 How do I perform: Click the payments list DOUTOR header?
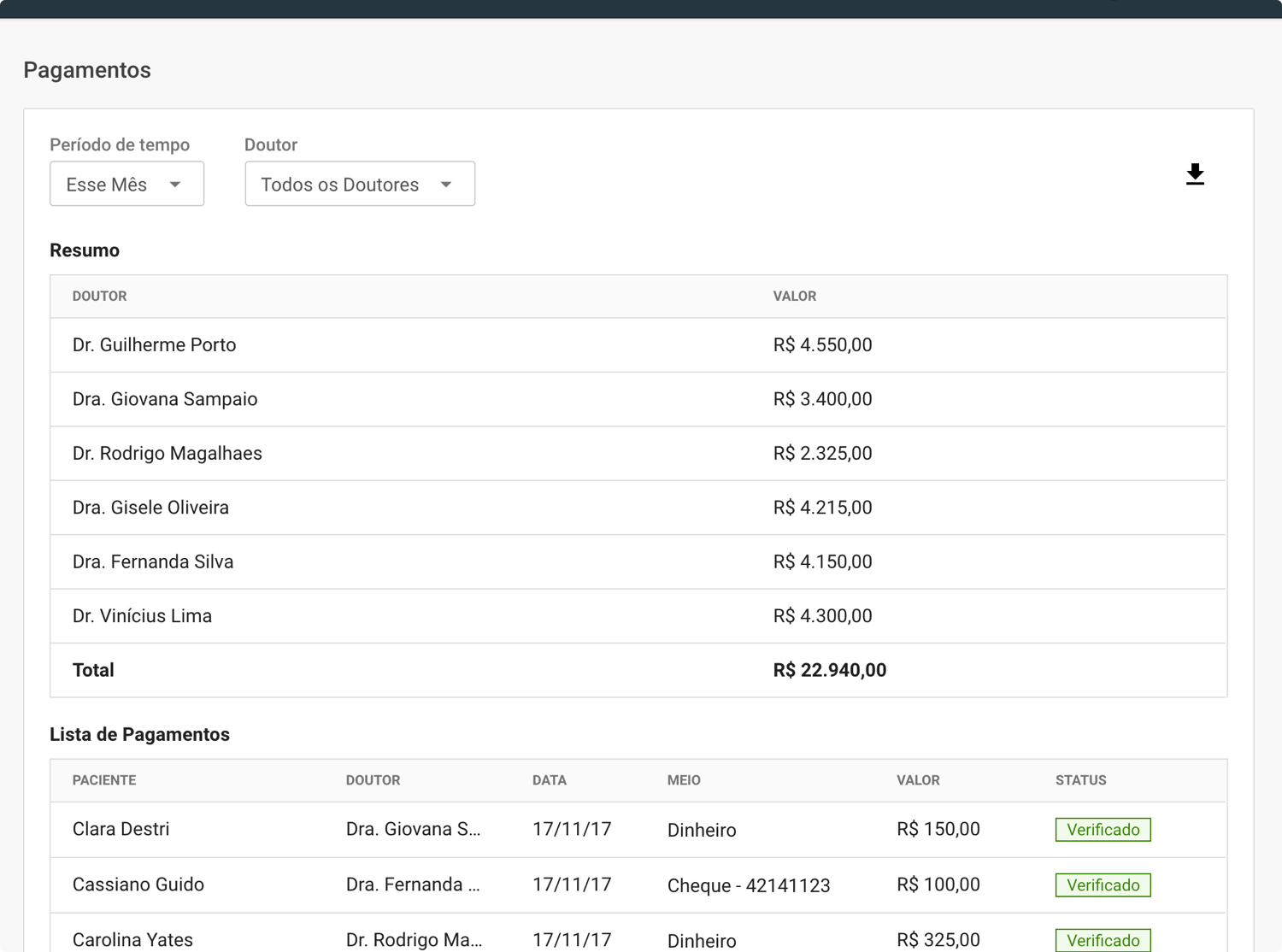[x=373, y=780]
